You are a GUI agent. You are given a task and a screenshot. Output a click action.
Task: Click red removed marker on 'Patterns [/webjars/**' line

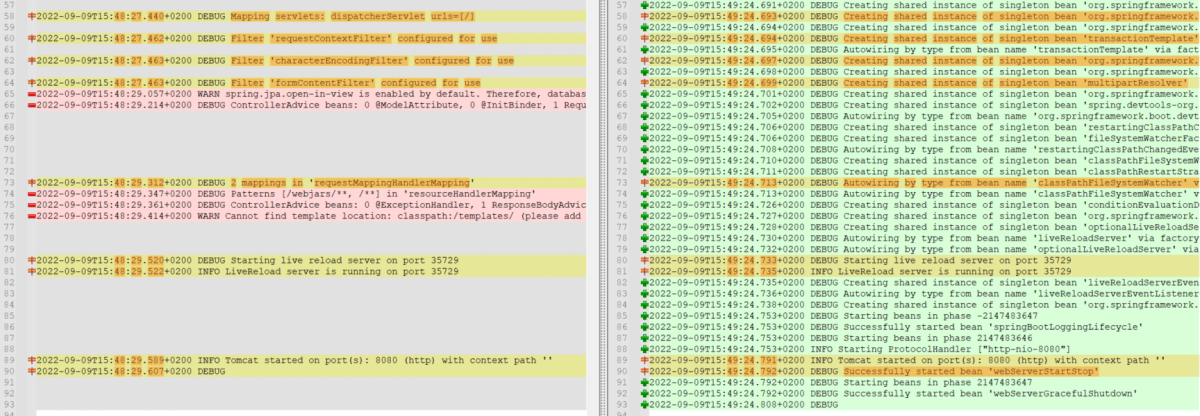click(33, 193)
